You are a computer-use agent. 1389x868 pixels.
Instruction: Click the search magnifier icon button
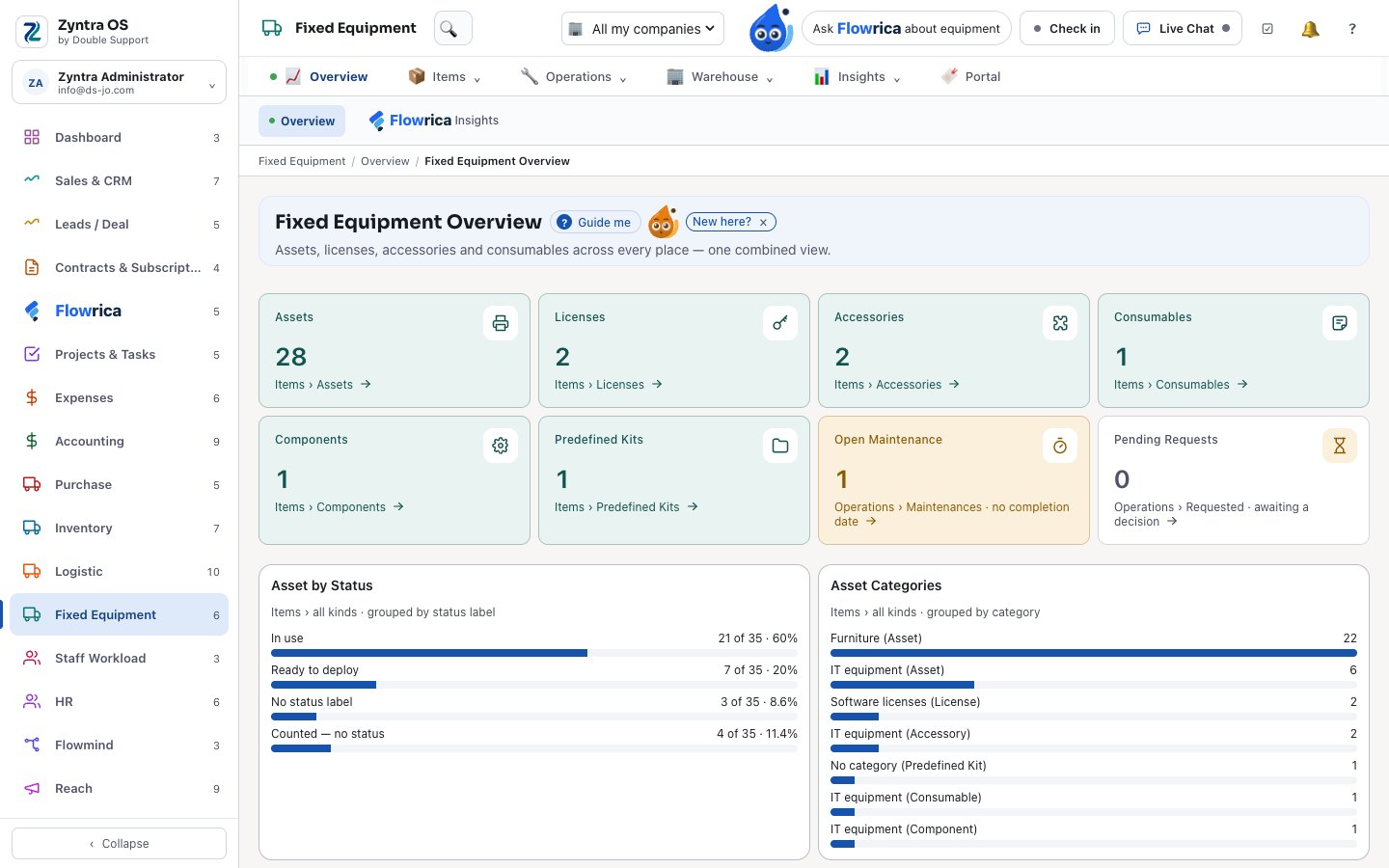pyautogui.click(x=452, y=29)
